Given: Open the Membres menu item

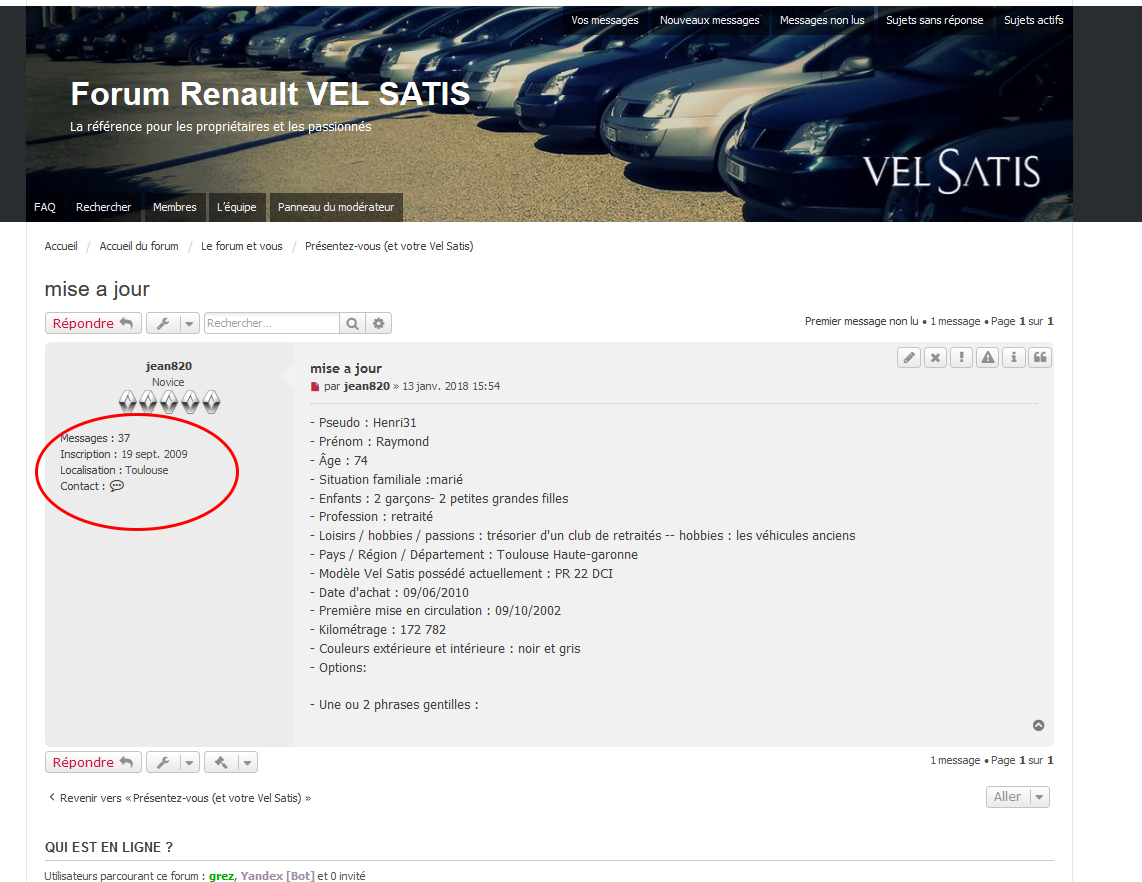Looking at the screenshot, I should (174, 207).
